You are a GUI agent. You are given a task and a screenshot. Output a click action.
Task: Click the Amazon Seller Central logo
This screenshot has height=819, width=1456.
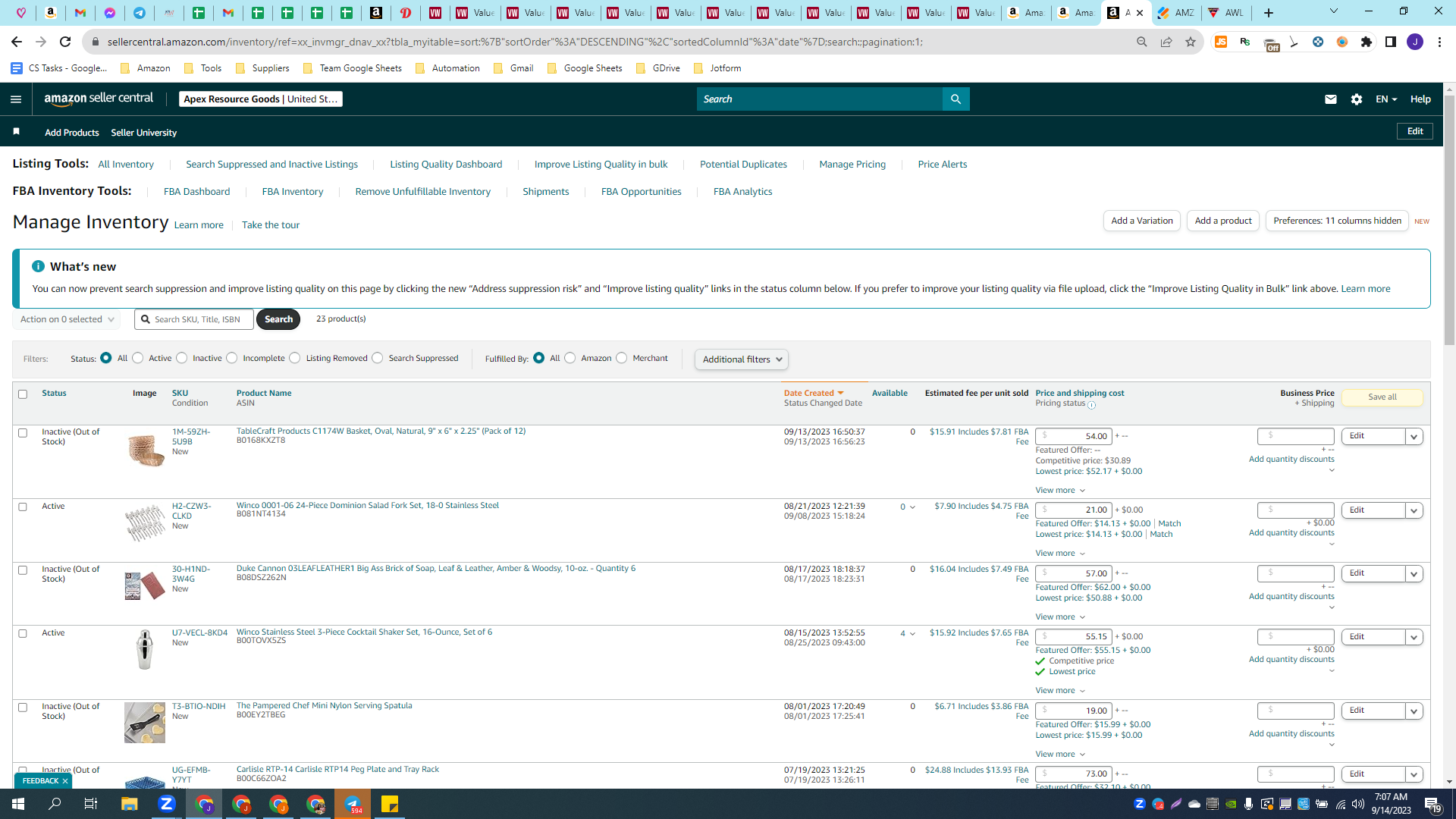coord(99,99)
